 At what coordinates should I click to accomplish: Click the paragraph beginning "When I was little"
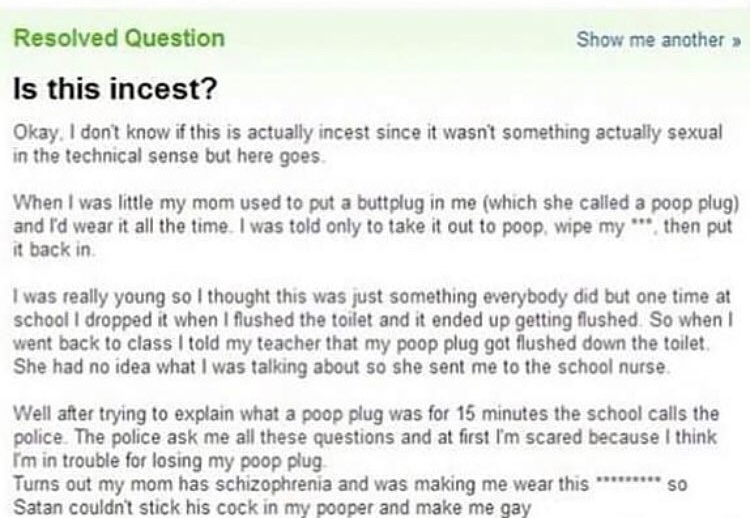376,226
